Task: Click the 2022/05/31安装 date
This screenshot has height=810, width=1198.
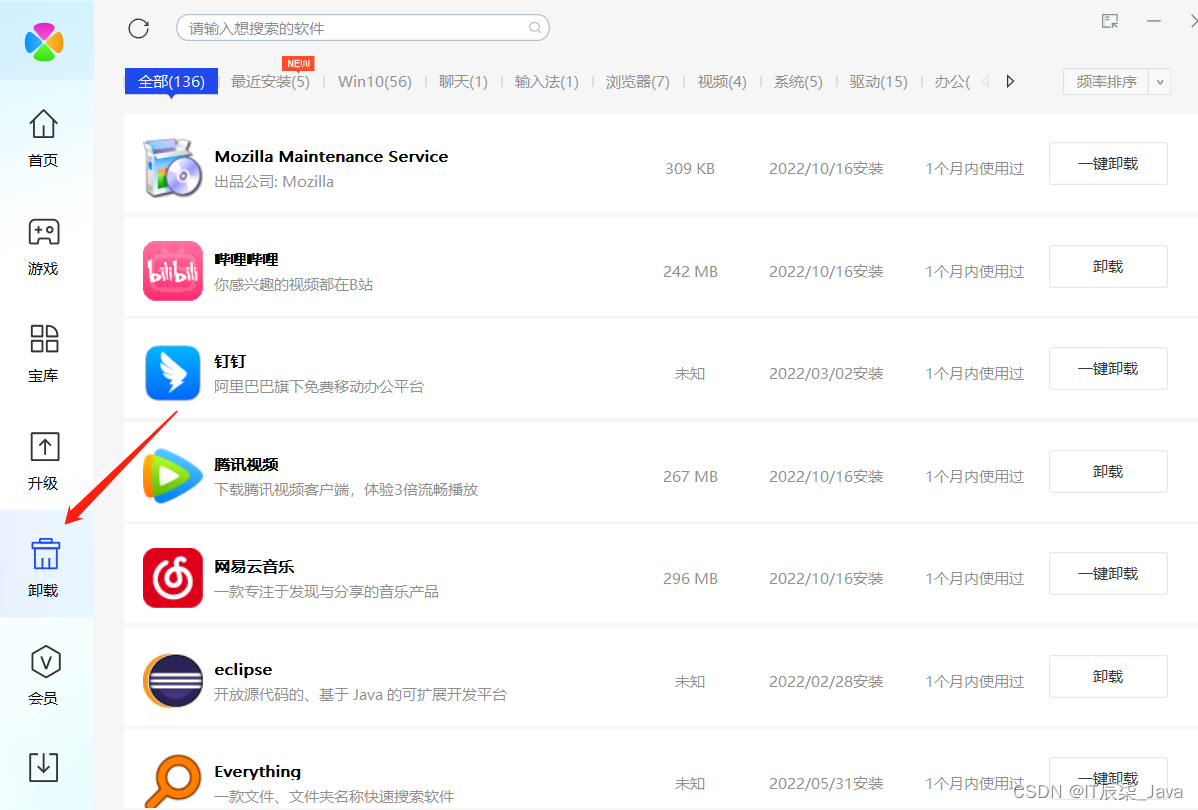Action: (826, 784)
